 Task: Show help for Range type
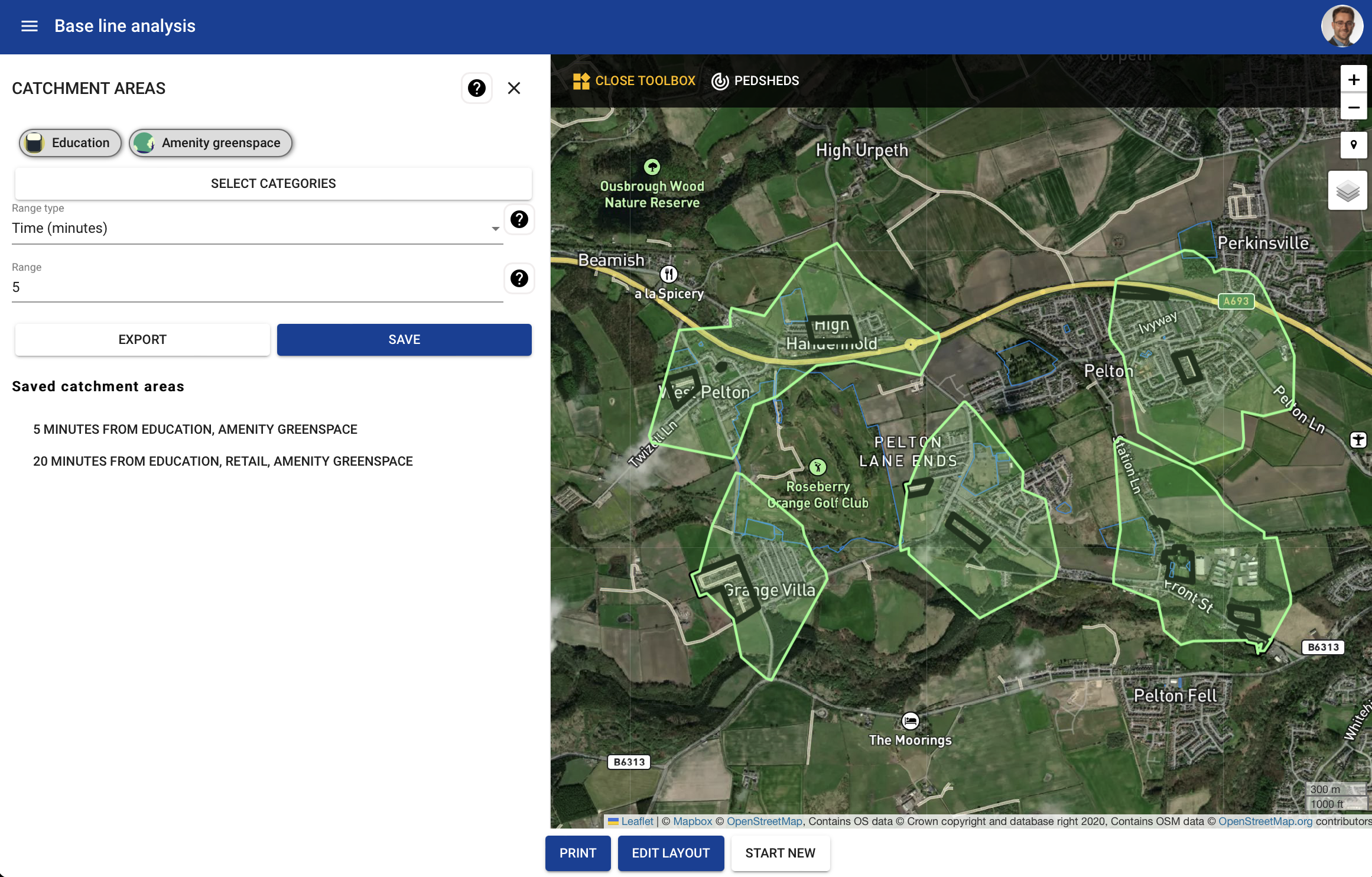point(519,219)
